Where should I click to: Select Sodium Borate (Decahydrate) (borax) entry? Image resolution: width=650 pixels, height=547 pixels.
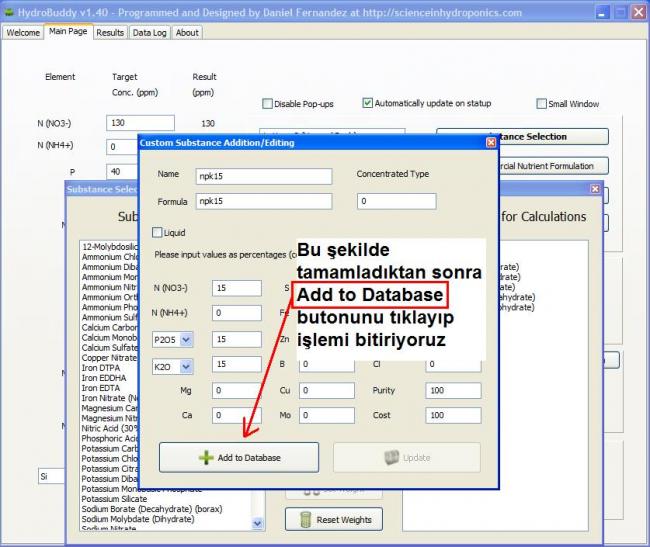click(x=152, y=509)
